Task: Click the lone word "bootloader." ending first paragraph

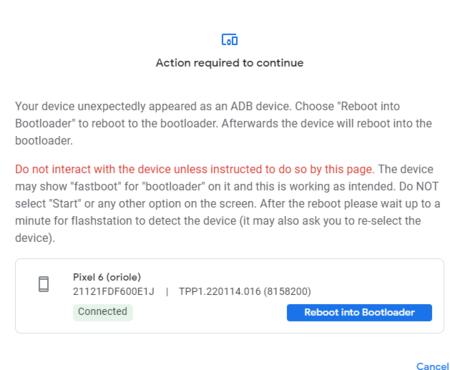Action: coord(44,141)
